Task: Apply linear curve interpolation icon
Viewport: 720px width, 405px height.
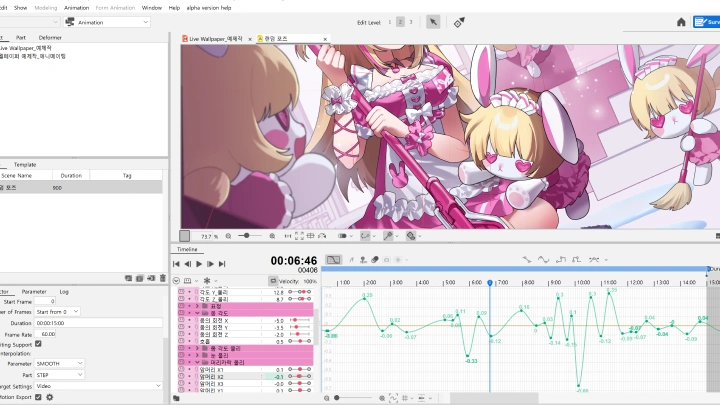Action: [527, 260]
